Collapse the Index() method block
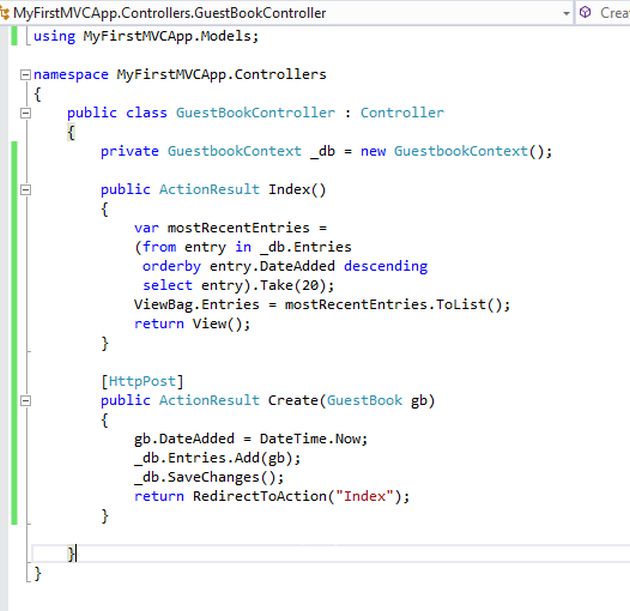Image resolution: width=630 pixels, height=611 pixels. click(x=25, y=190)
